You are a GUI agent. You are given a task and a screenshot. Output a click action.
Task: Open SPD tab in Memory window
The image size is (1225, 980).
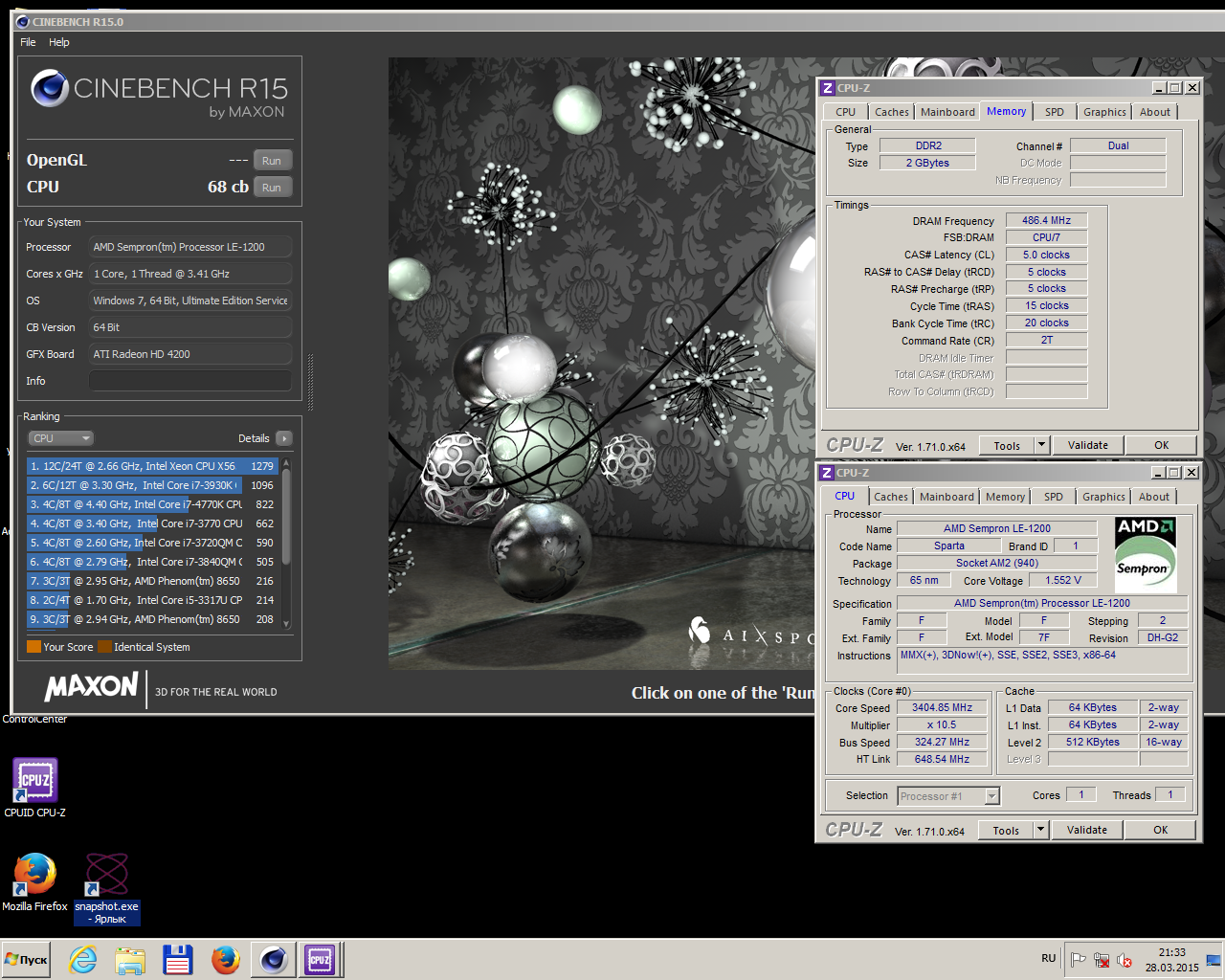1055,112
